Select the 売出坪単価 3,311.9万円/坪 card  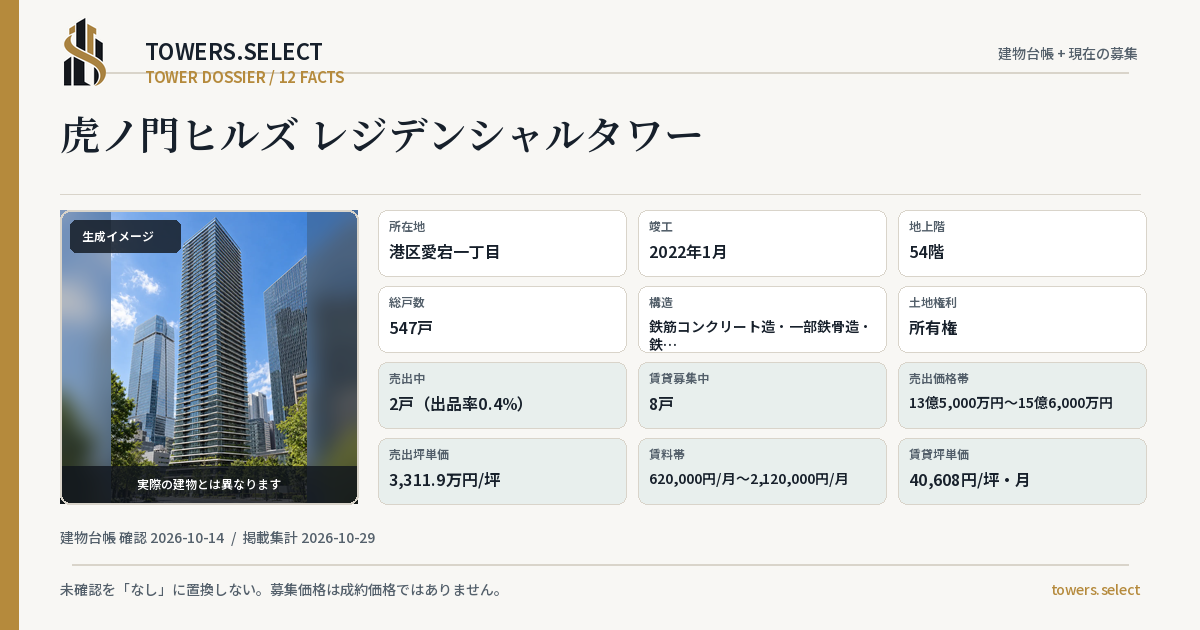(502, 472)
